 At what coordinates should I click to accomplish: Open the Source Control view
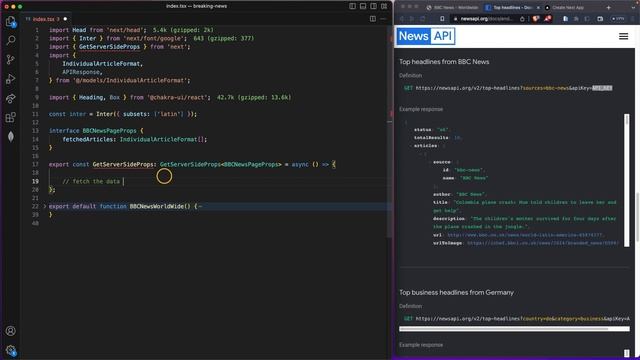(x=11, y=60)
